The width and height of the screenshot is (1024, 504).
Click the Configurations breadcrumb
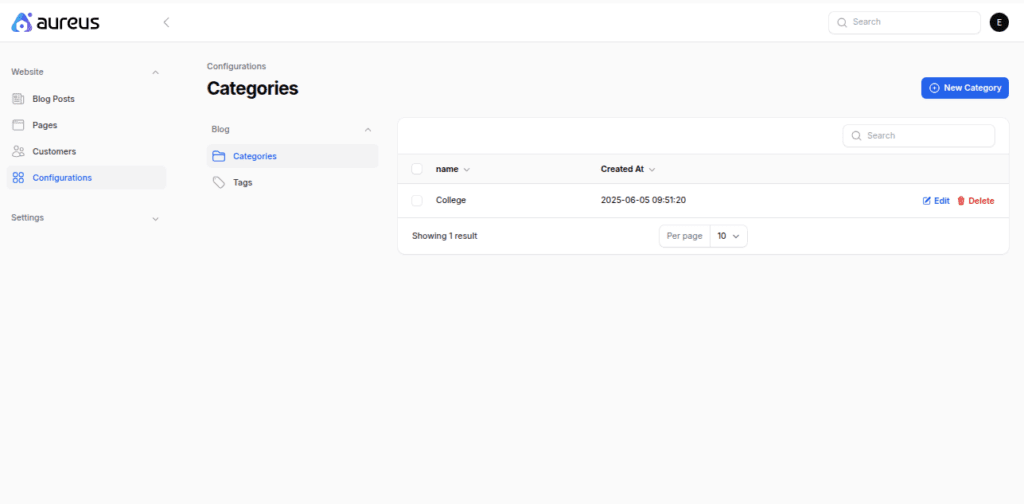236,66
